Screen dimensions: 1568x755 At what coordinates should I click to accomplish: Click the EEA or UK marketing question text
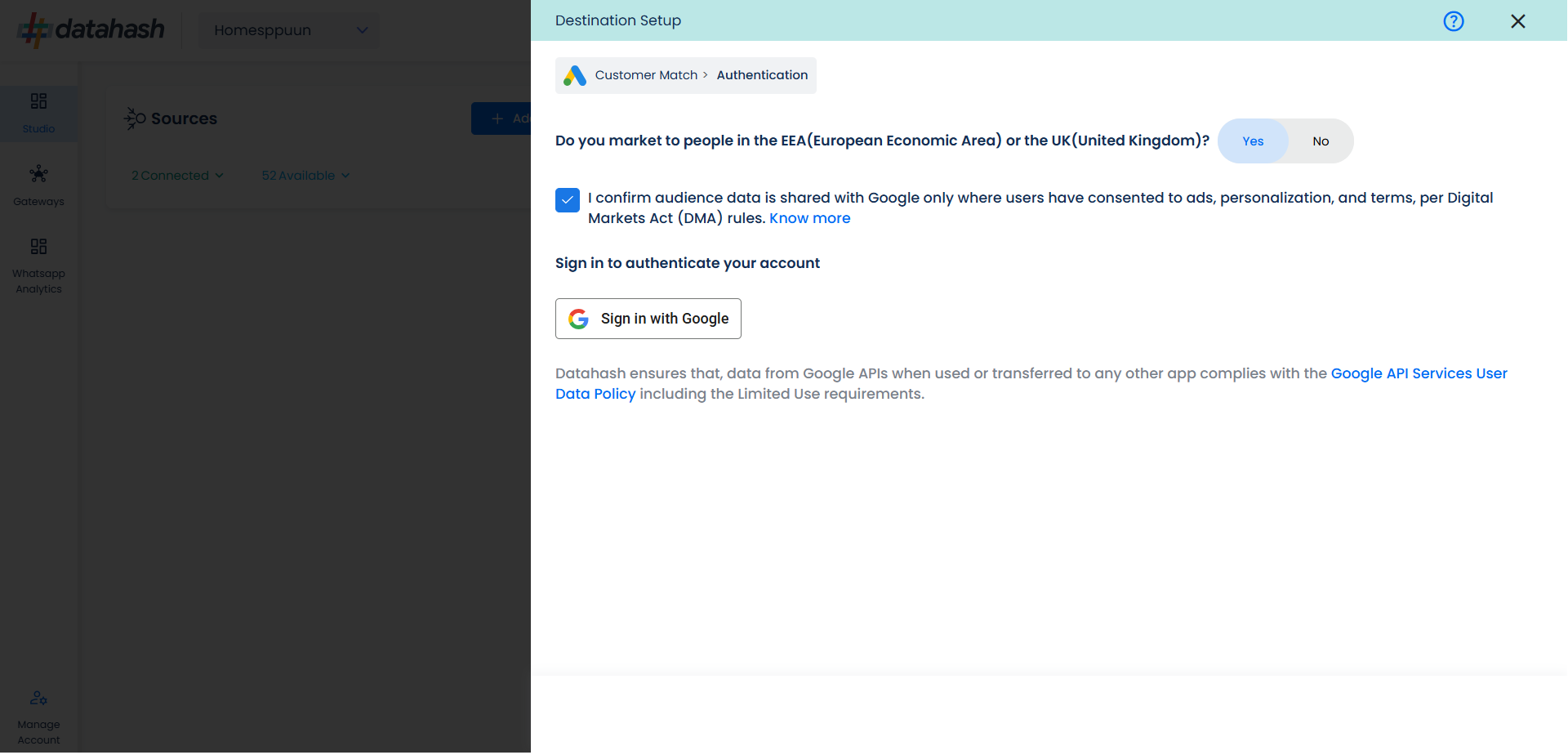(882, 141)
